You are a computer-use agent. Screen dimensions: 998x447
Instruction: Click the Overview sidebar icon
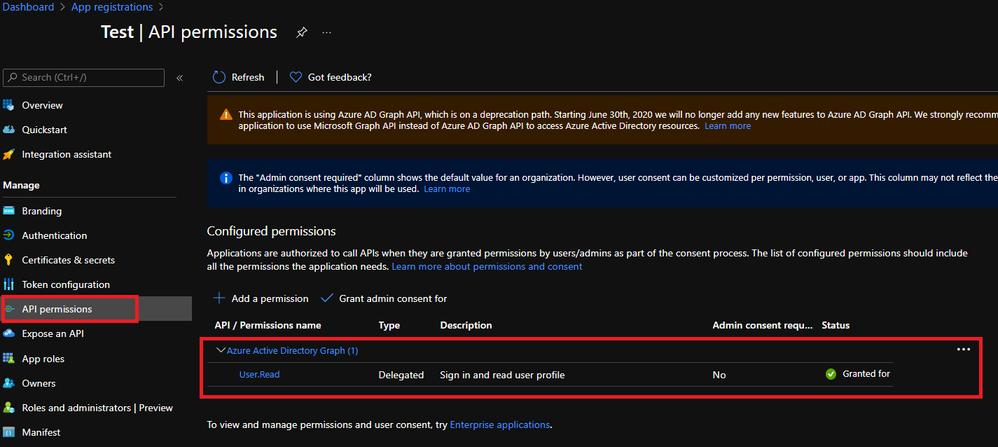coord(9,105)
